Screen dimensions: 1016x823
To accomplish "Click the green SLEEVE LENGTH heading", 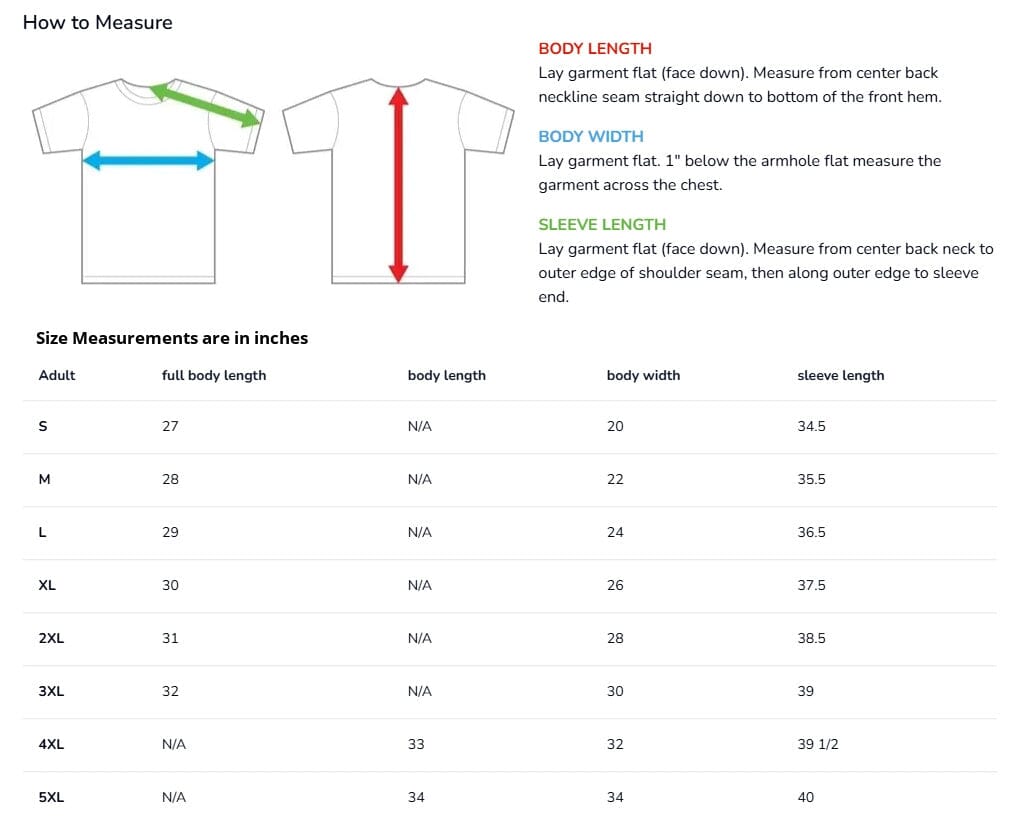I will [x=601, y=224].
